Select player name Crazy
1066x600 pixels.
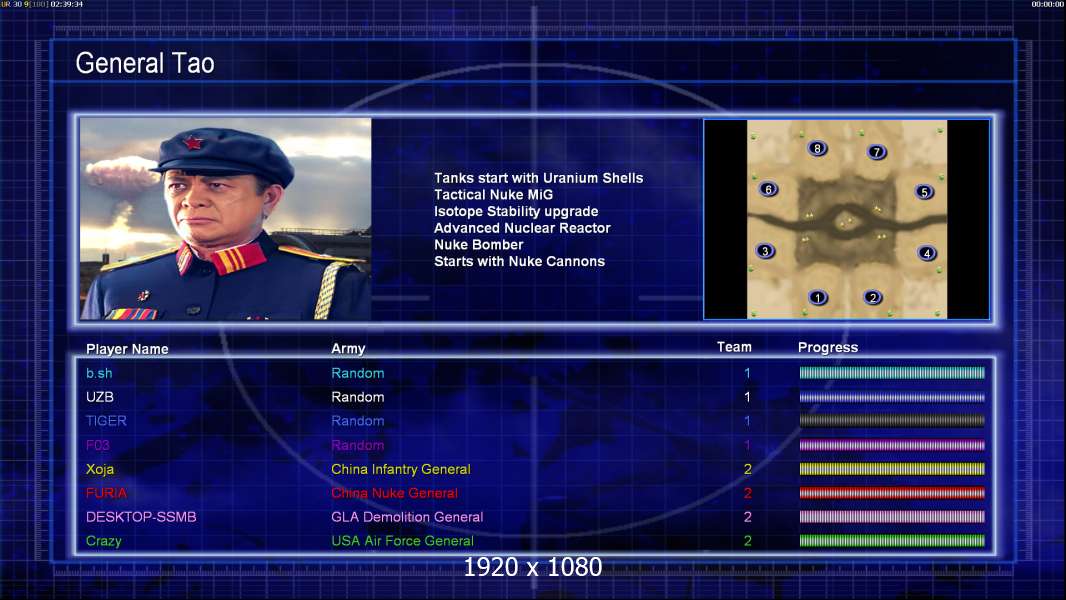pos(103,541)
